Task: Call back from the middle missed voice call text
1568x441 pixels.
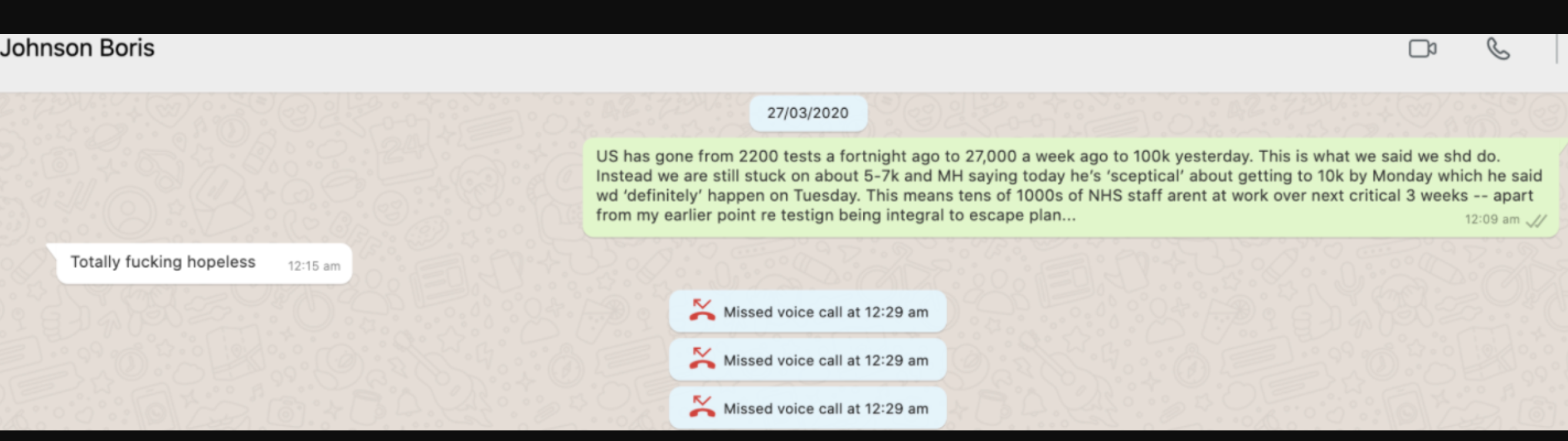Action: [825, 360]
